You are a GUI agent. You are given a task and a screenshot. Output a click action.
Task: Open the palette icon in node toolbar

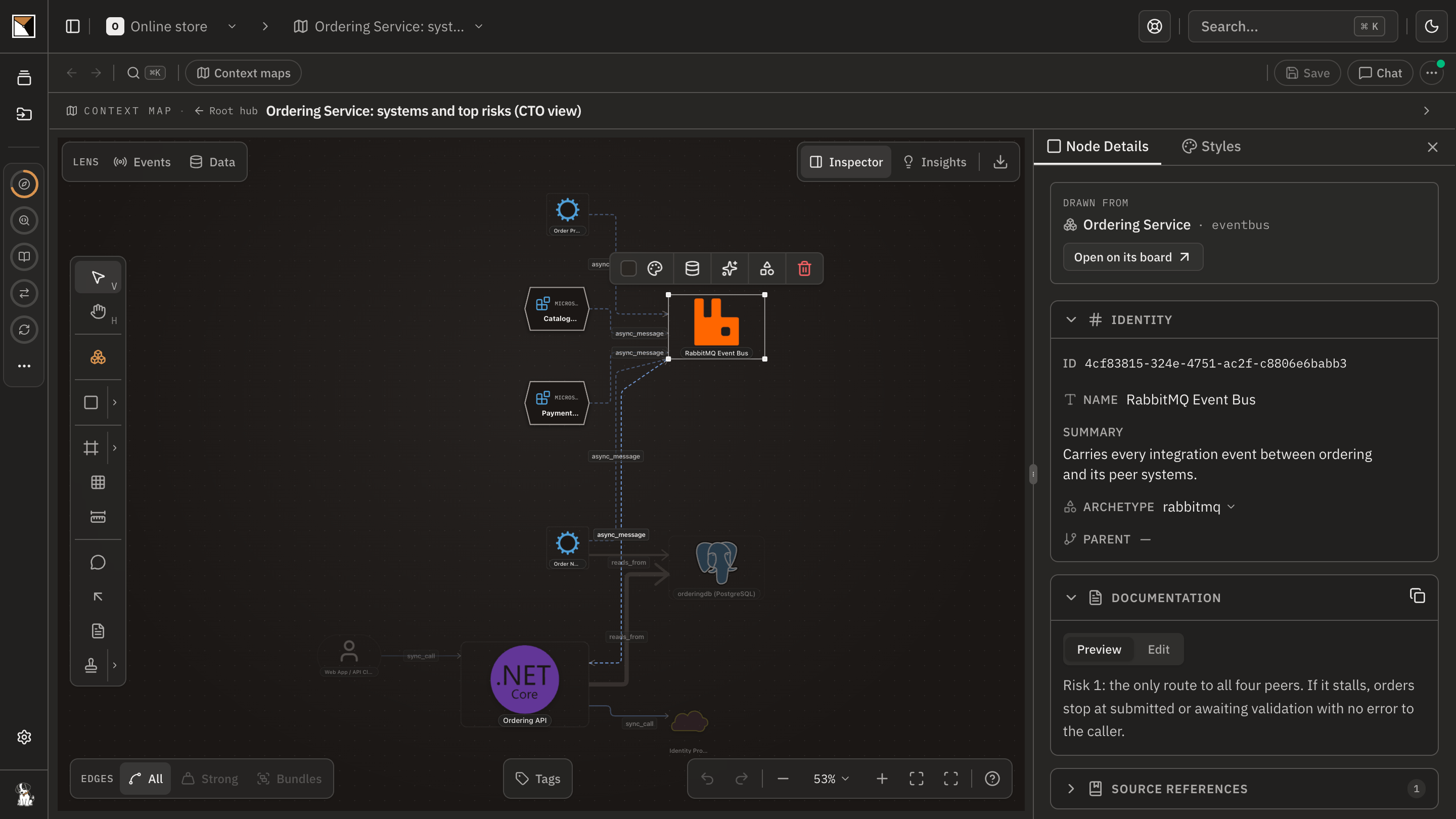point(655,268)
